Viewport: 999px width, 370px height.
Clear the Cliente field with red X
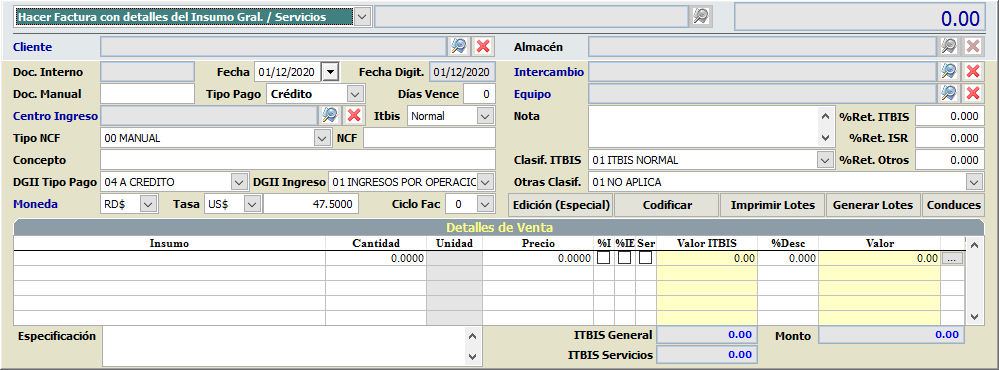[x=484, y=46]
